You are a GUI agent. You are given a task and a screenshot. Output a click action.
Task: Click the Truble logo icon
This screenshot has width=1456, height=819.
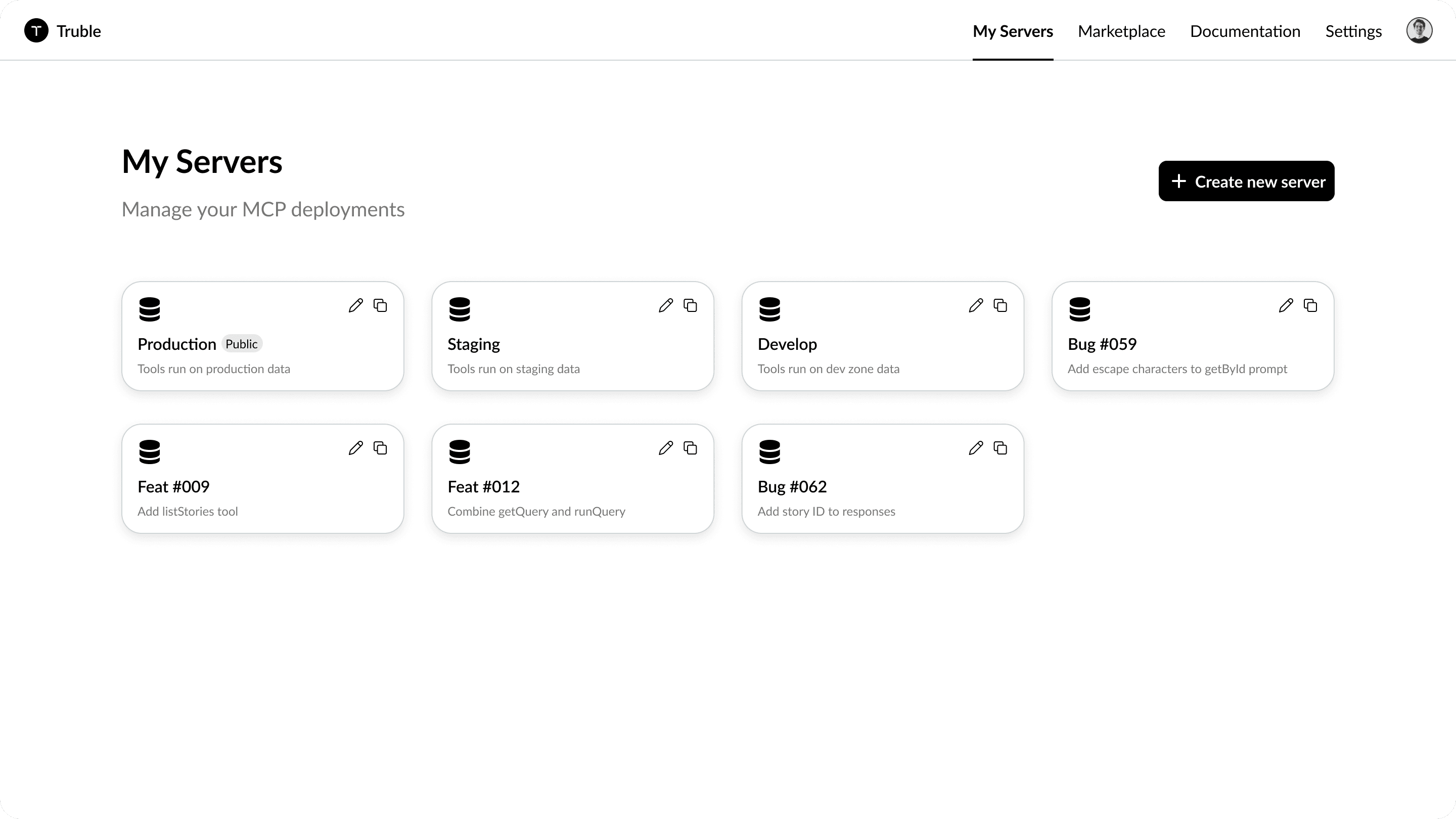click(36, 30)
